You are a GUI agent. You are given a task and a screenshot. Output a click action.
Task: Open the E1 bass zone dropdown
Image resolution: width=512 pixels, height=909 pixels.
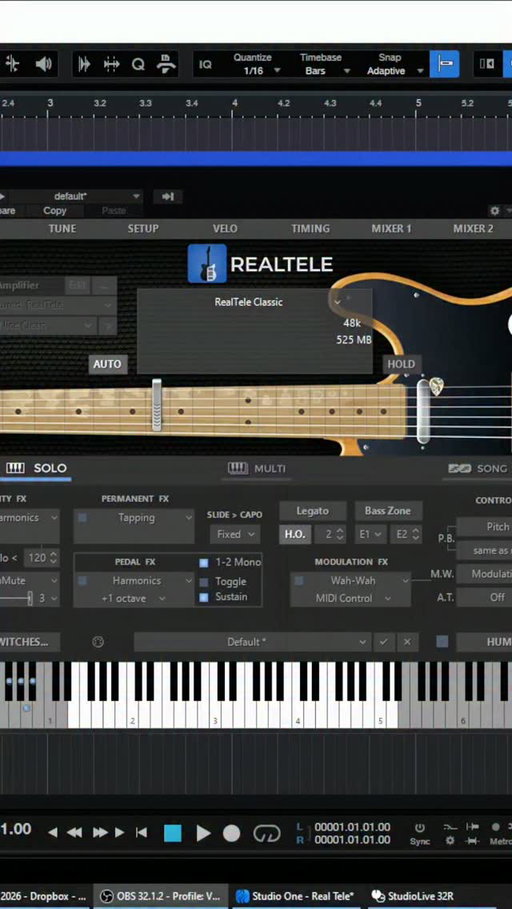(370, 535)
